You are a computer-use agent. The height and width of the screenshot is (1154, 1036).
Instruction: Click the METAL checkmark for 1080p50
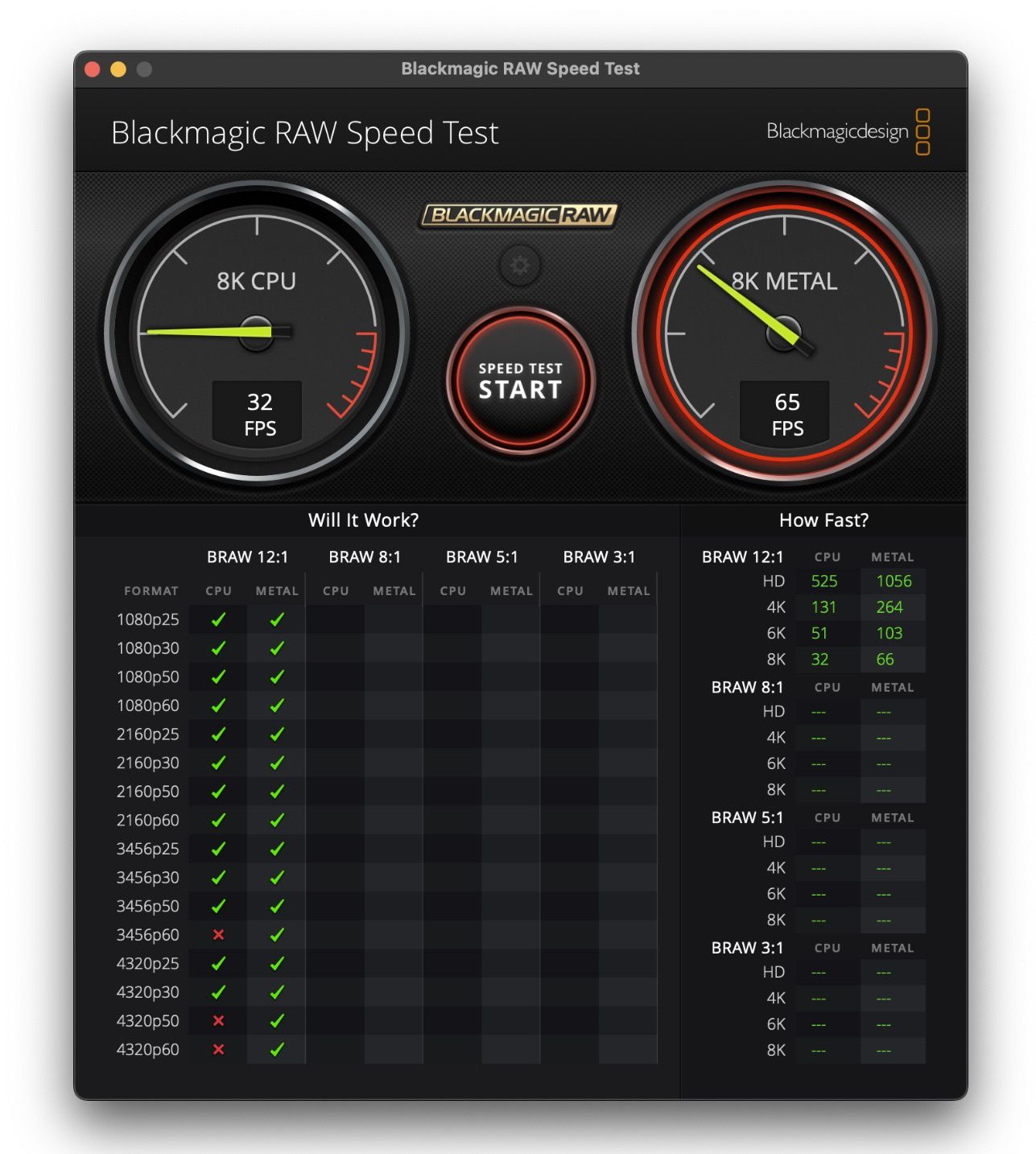click(x=277, y=676)
